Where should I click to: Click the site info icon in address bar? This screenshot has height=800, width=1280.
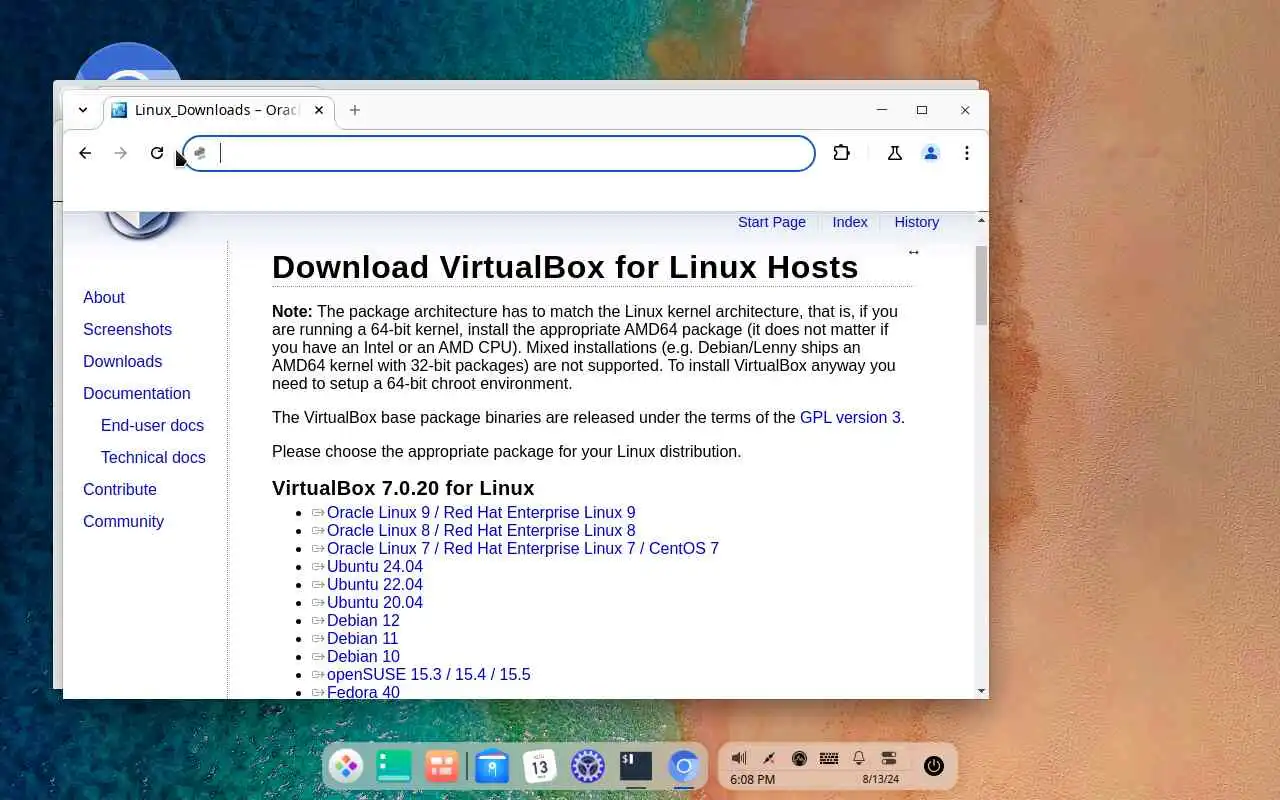pos(200,153)
